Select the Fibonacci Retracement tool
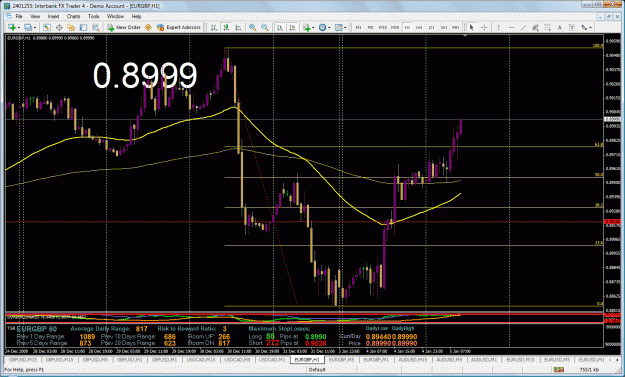Screen dimensions: 625x377 548,27
